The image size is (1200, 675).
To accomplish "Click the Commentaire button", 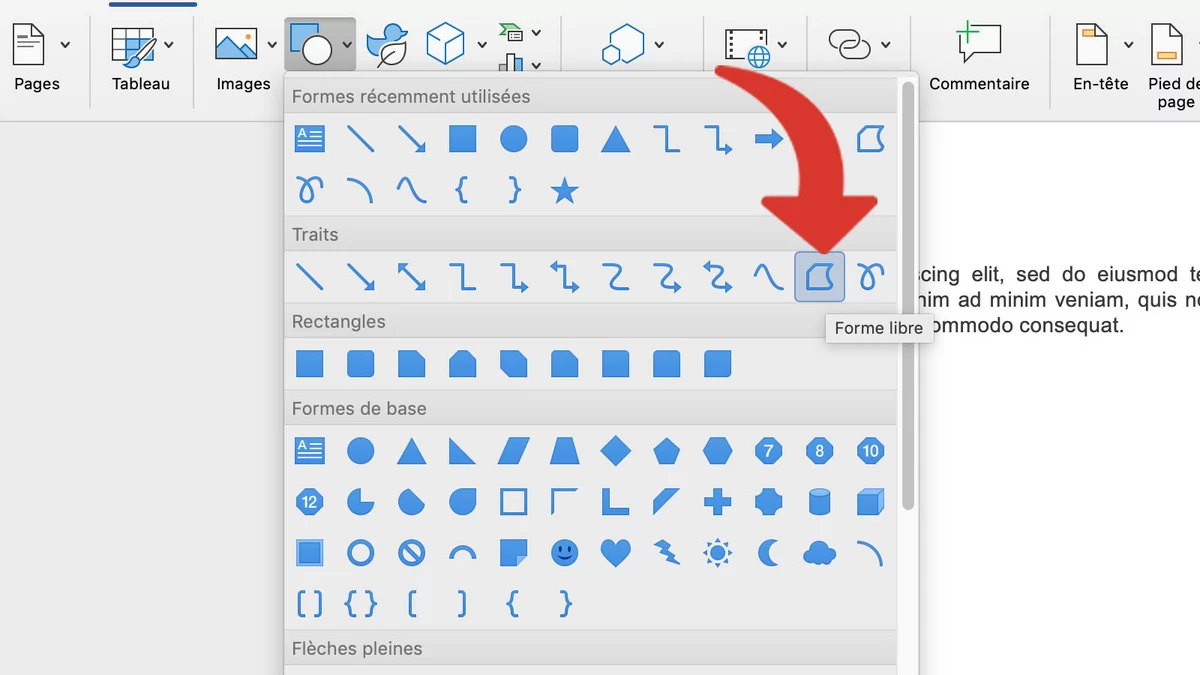I will click(978, 58).
